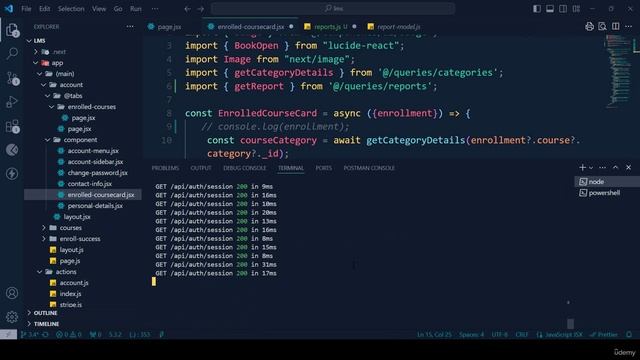Open the Extensions view

click(12, 126)
